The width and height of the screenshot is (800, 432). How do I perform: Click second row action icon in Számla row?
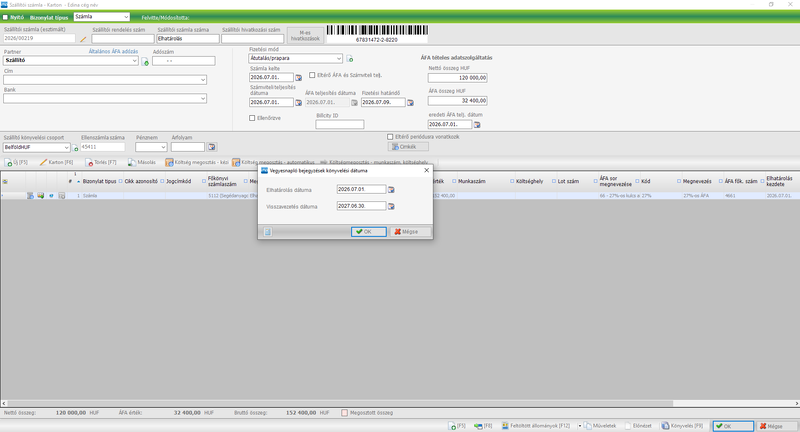pos(41,196)
